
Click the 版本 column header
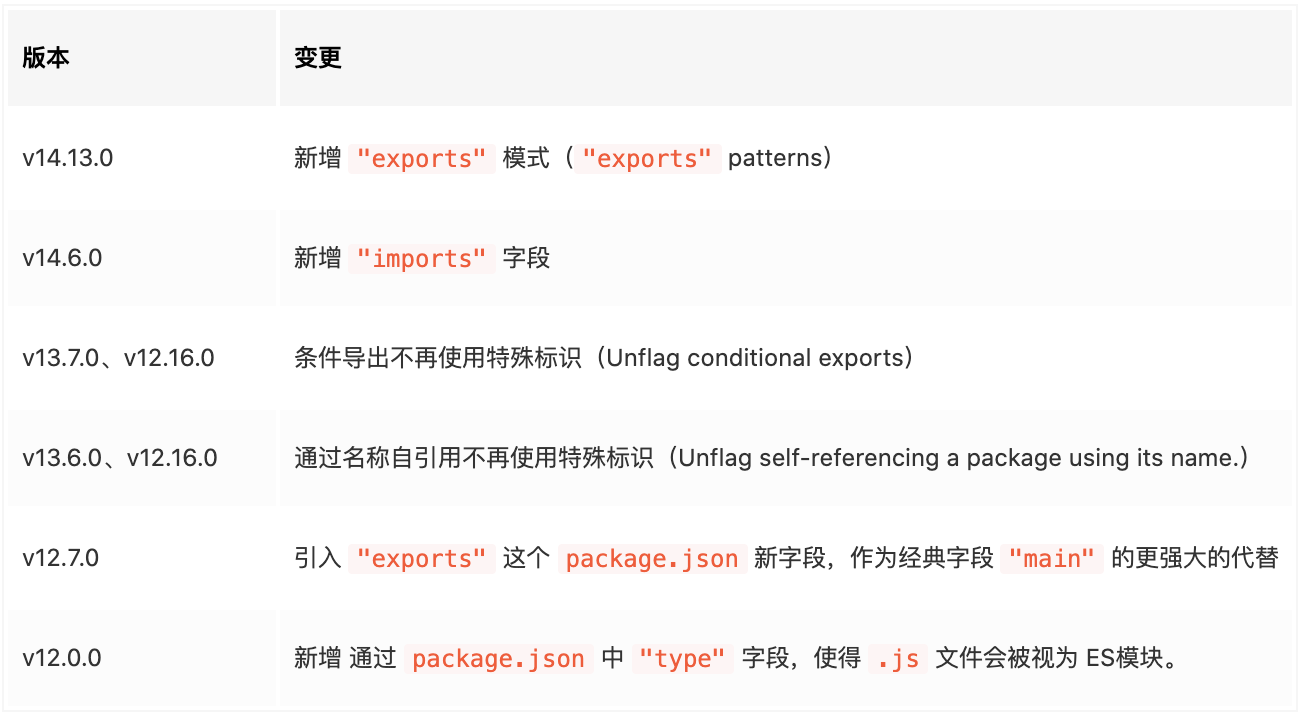tap(46, 58)
